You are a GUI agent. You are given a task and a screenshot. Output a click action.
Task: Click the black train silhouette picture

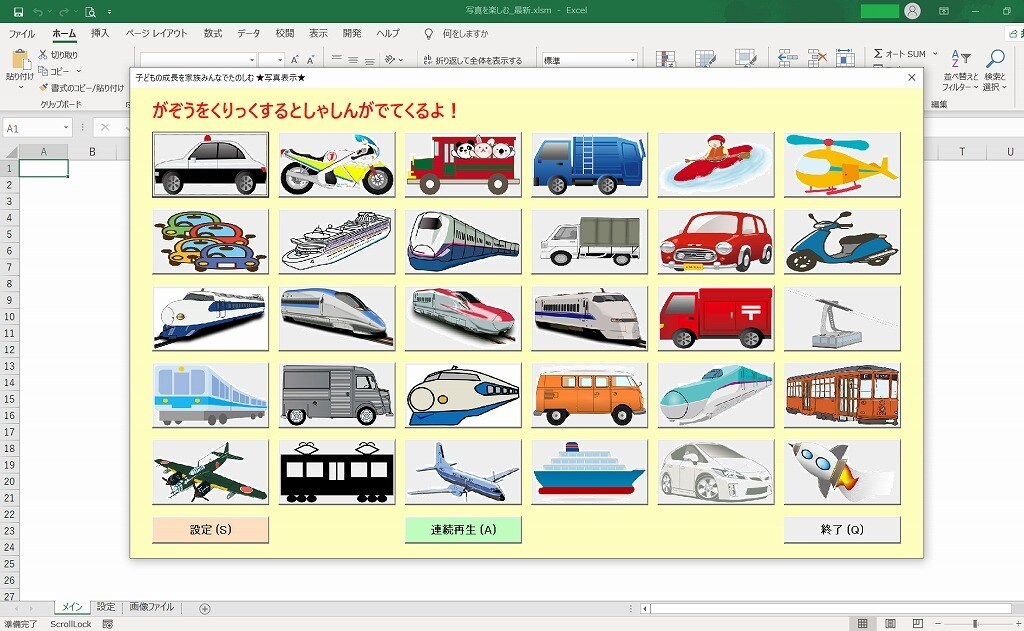click(x=336, y=472)
